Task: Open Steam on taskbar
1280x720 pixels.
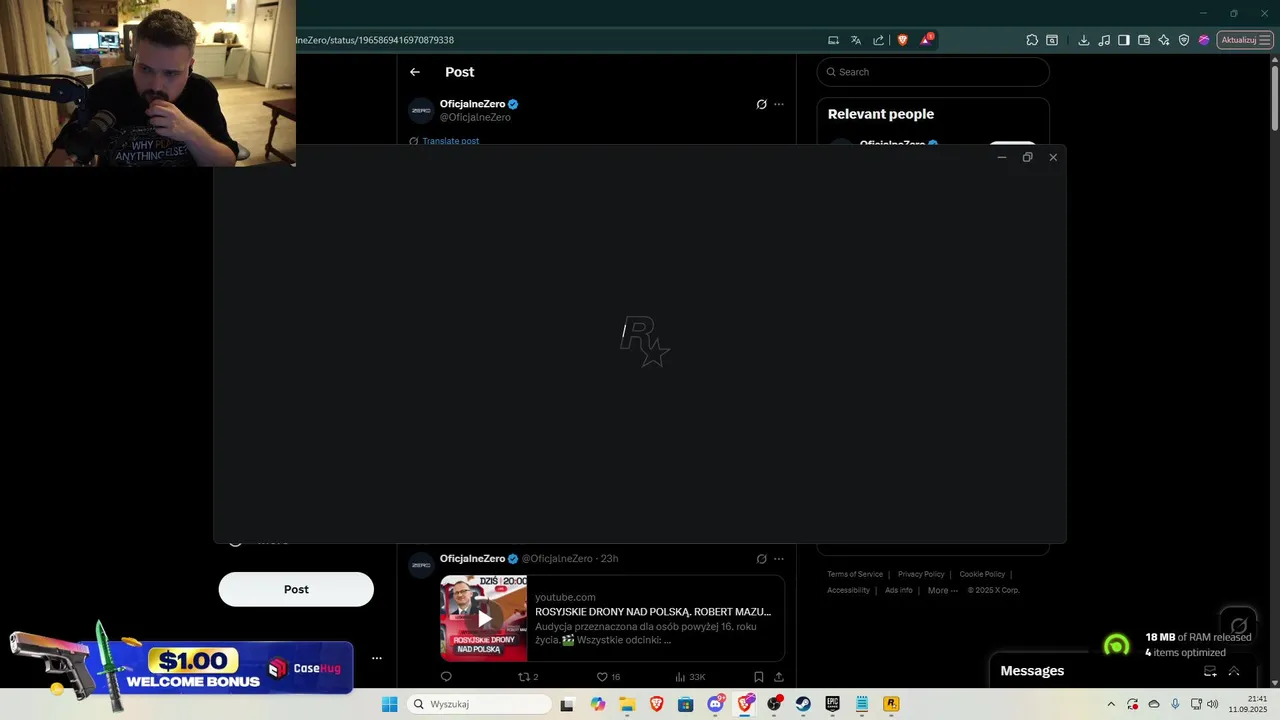Action: [x=803, y=704]
